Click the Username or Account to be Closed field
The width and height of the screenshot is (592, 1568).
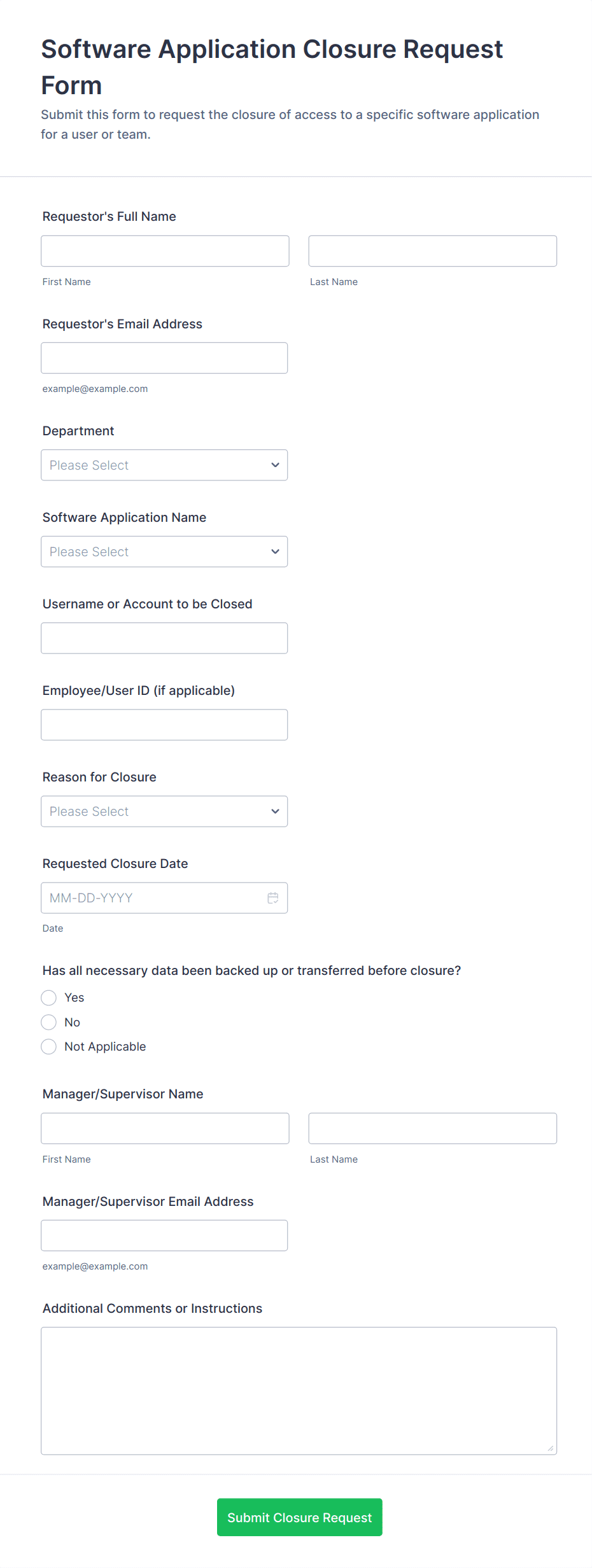pos(164,638)
